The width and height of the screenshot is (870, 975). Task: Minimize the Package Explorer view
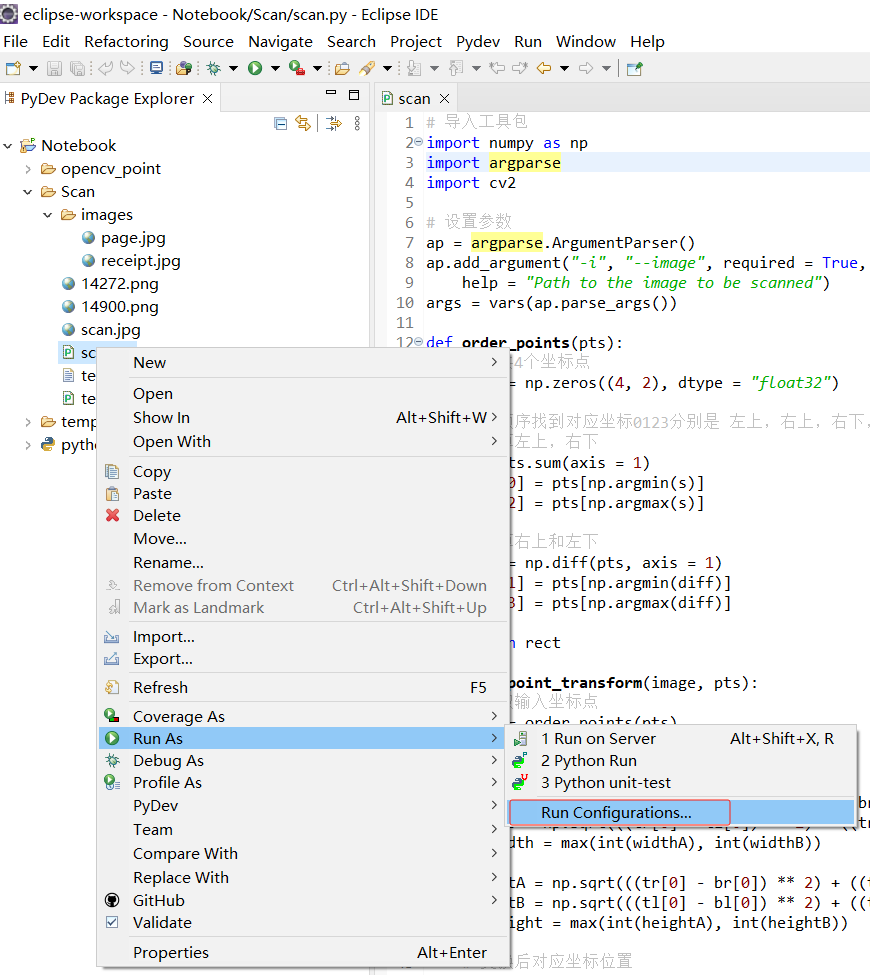(331, 93)
